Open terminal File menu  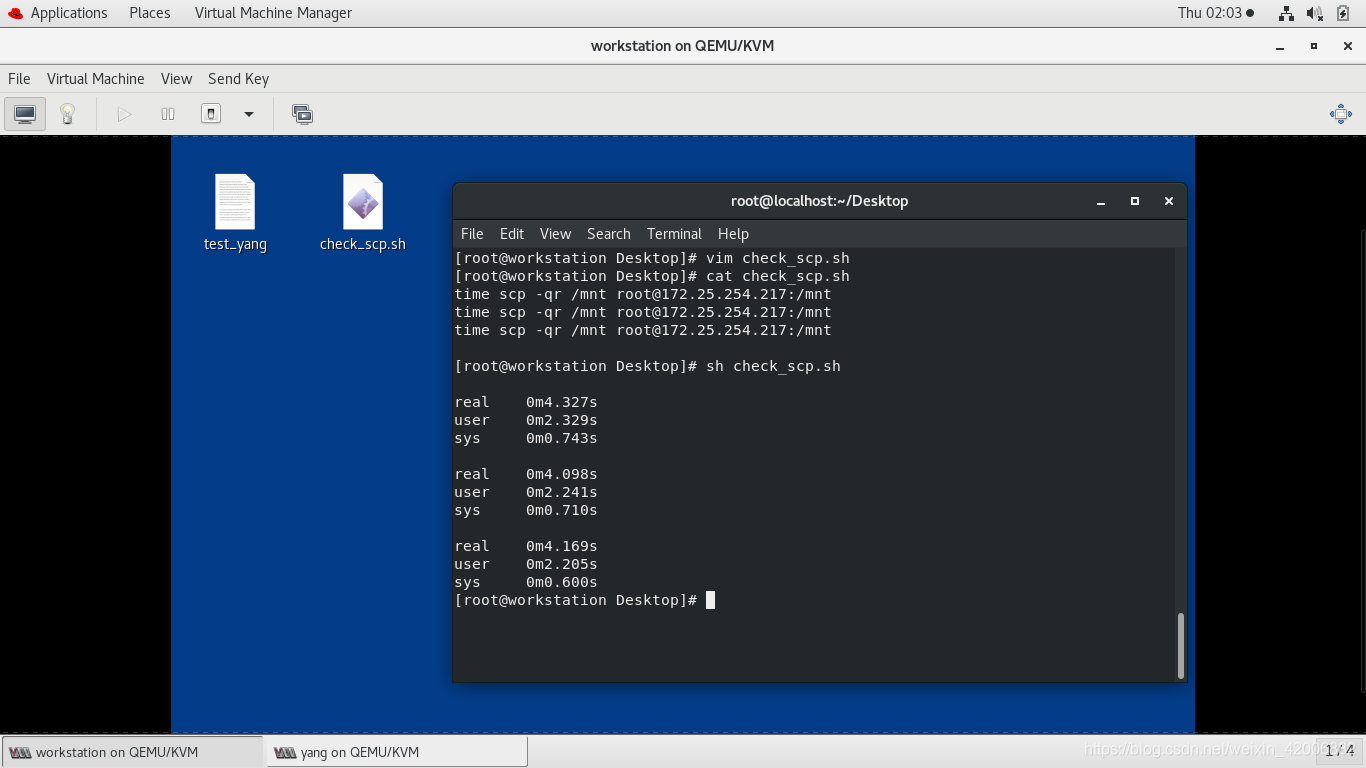pos(472,234)
